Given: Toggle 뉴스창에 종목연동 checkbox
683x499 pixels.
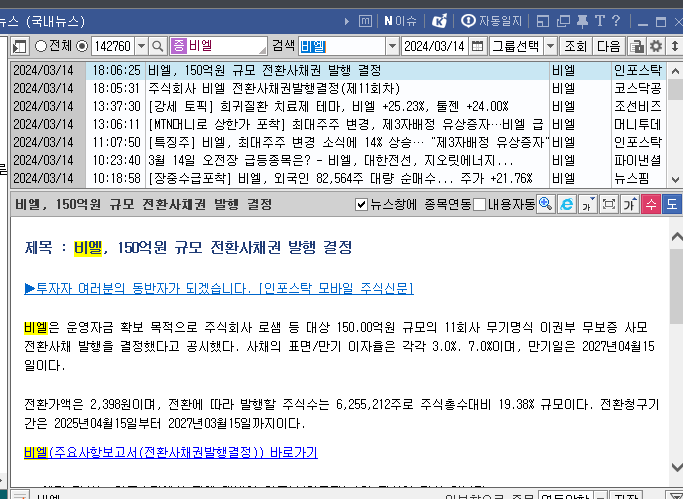Looking at the screenshot, I should pos(361,204).
